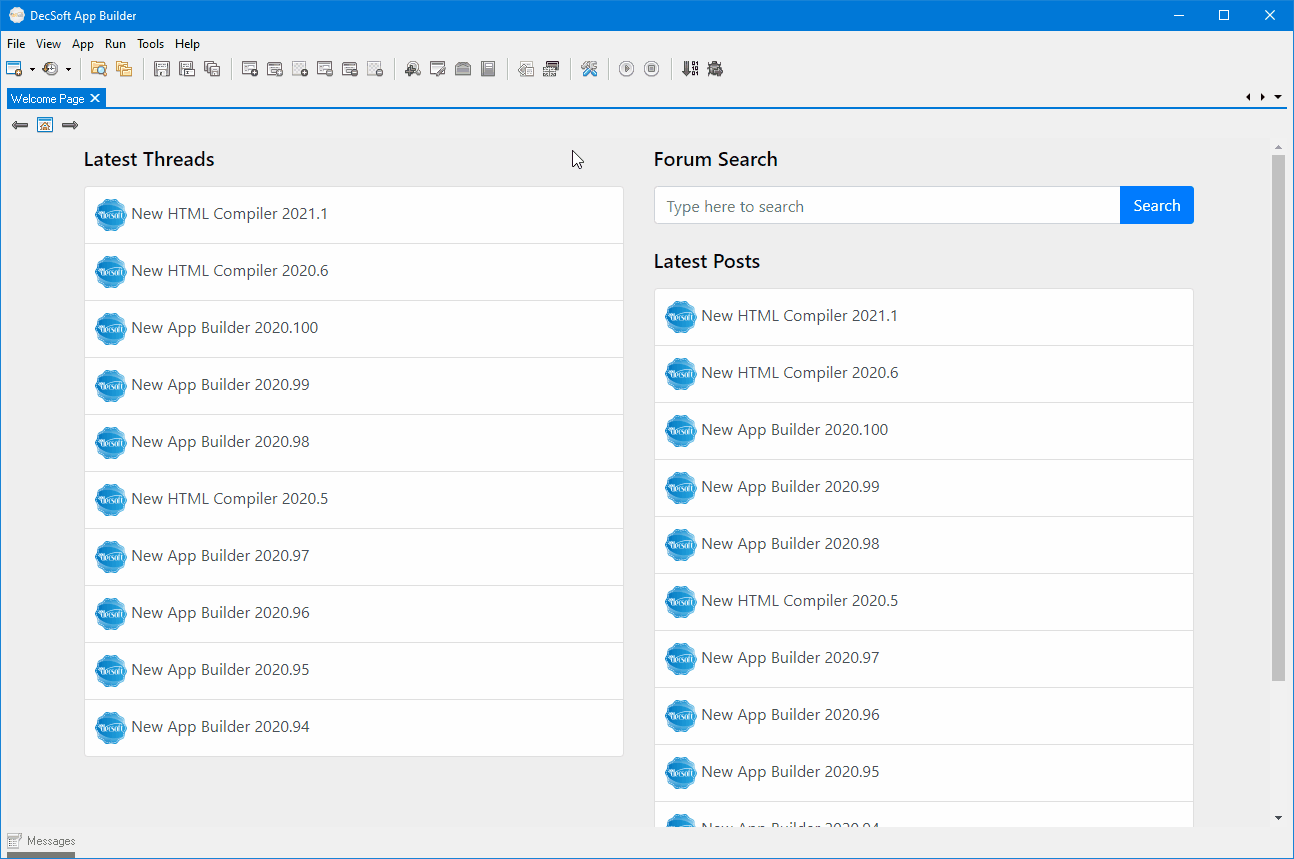The height and width of the screenshot is (859, 1294).
Task: Click the Run play toolbar button
Action: [x=626, y=69]
